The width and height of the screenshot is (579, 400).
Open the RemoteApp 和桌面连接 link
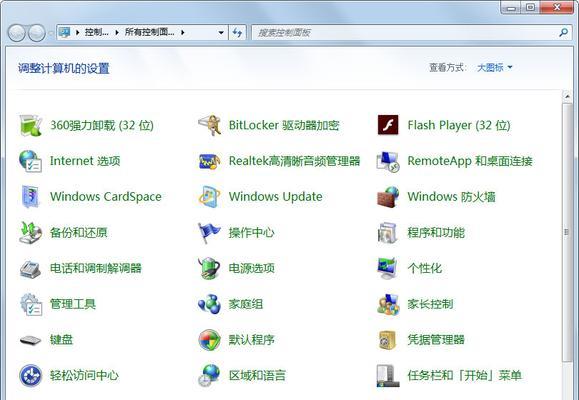coord(470,161)
